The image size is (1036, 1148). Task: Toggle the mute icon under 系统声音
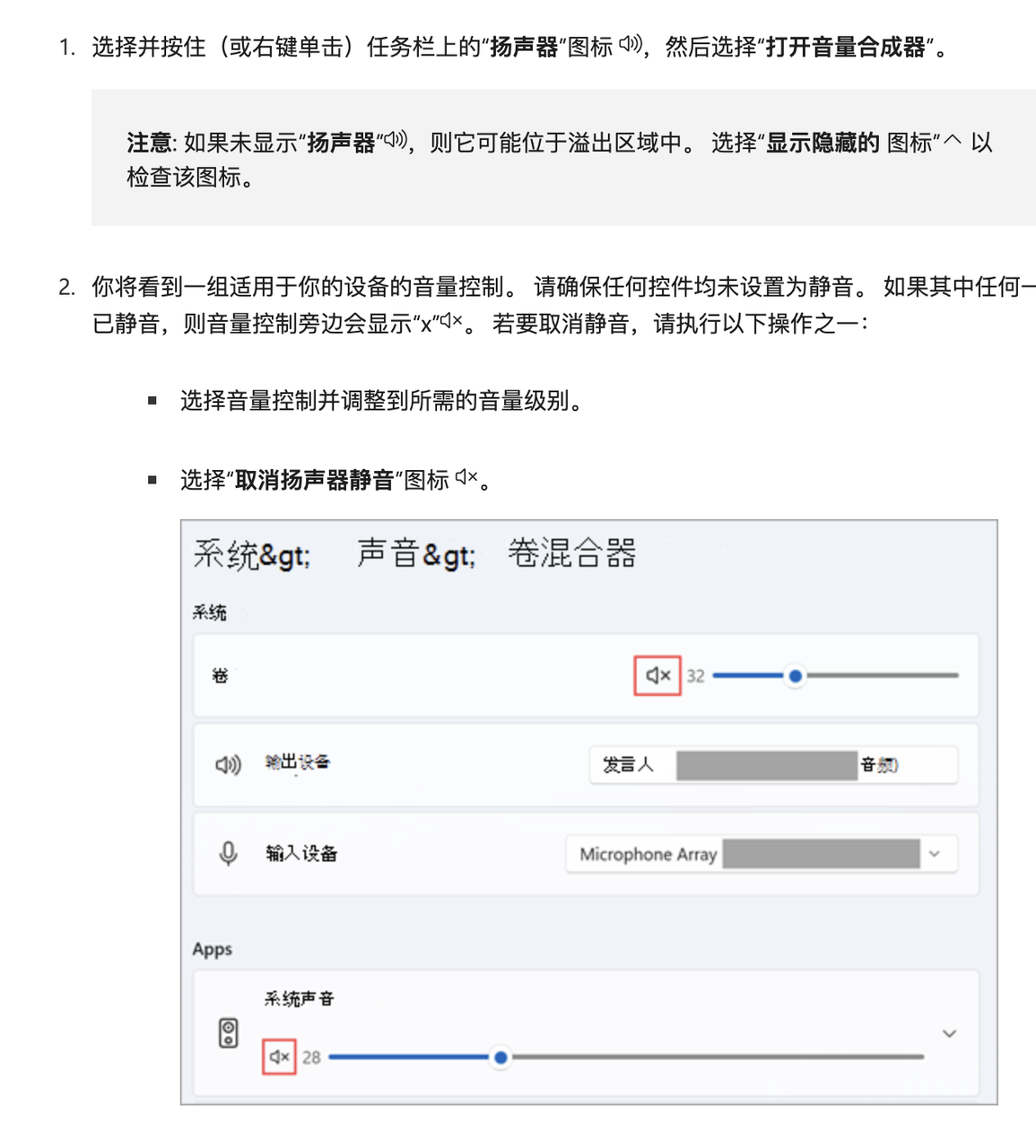[280, 1057]
